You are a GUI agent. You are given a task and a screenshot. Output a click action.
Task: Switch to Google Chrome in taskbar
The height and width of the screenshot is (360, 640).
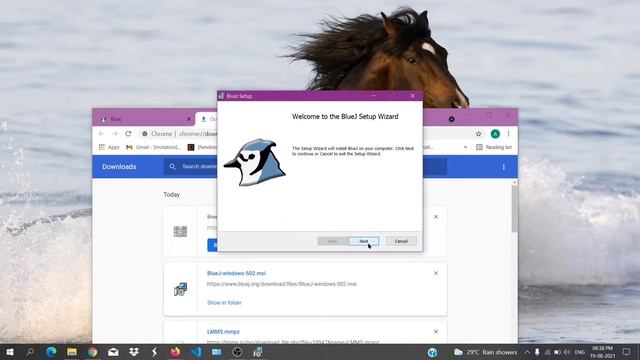point(93,352)
